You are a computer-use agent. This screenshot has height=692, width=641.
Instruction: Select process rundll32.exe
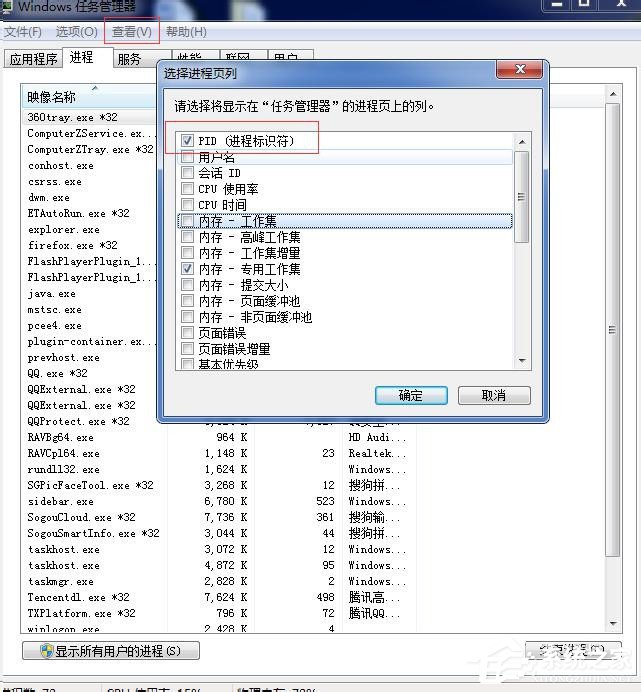[x=64, y=469]
